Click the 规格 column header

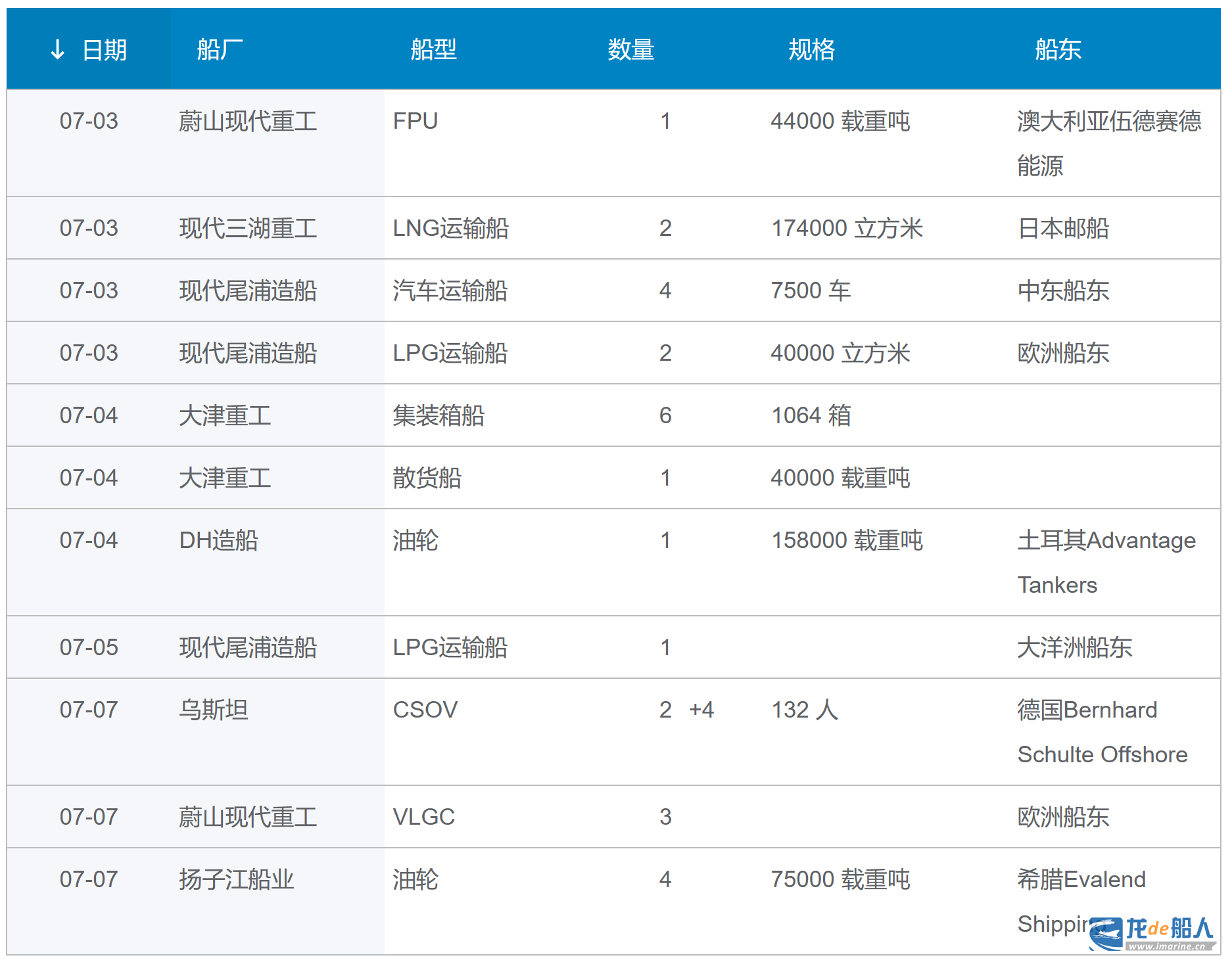(811, 50)
